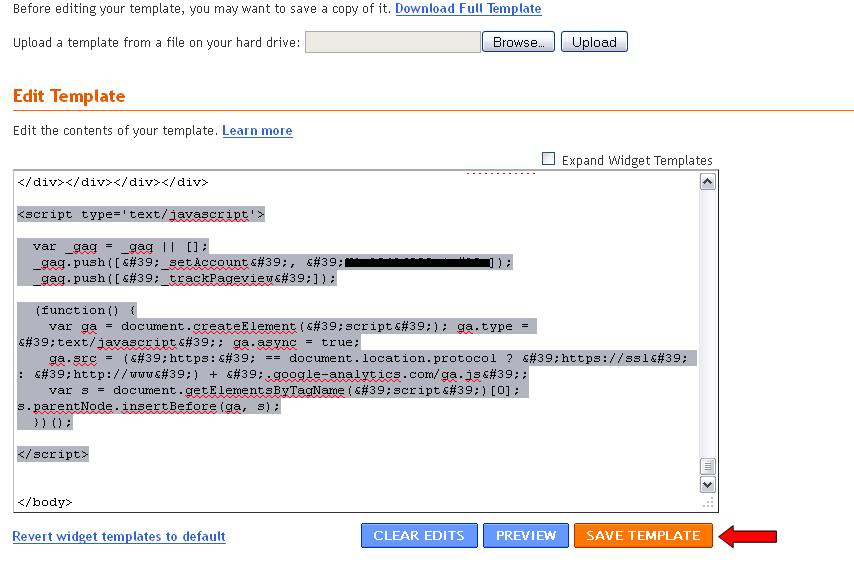
Task: Click the CLEAR EDITS button
Action: tap(419, 535)
